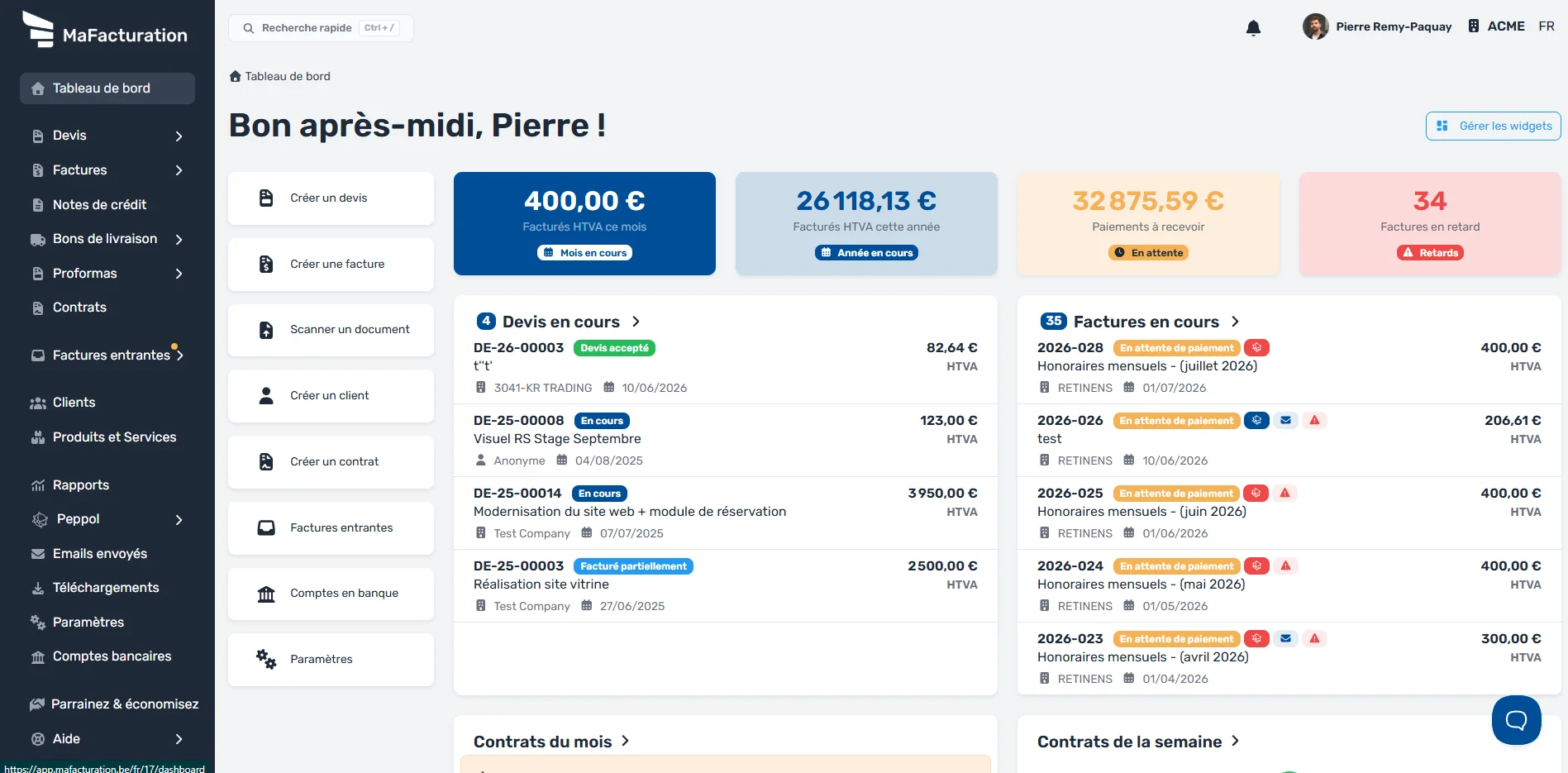
Task: Open Contrats du mois via chevron
Action: [x=626, y=741]
